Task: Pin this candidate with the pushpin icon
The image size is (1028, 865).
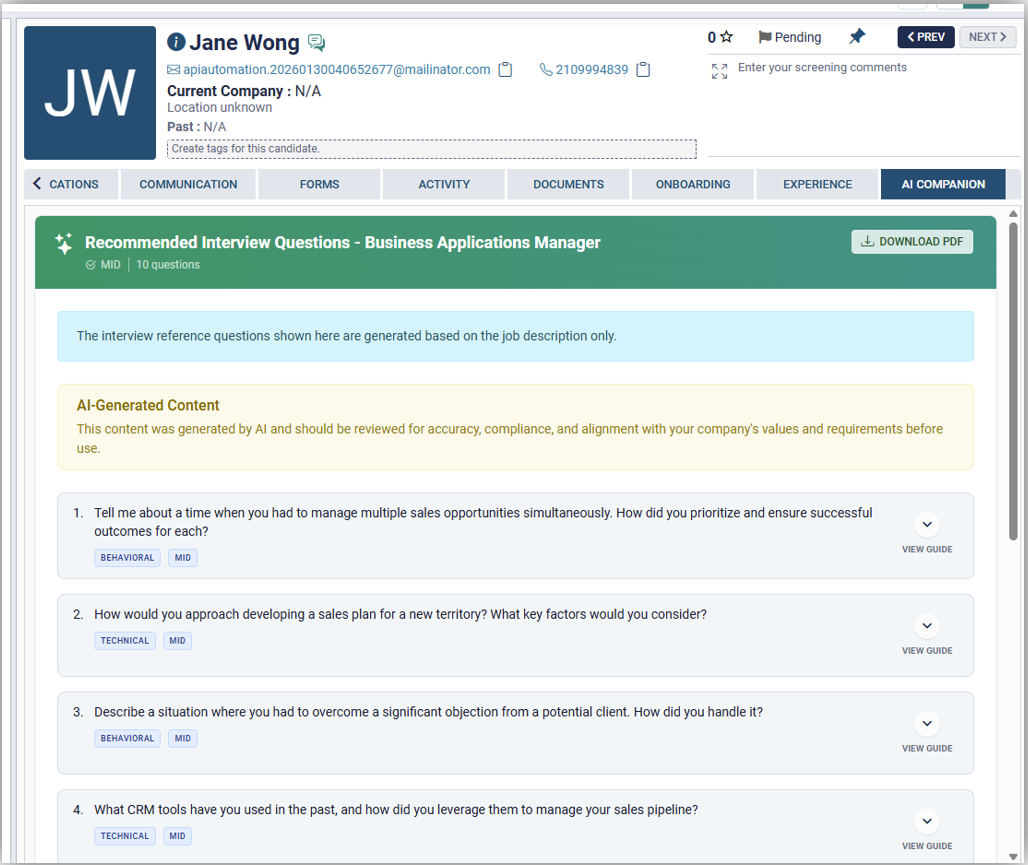Action: pos(857,37)
